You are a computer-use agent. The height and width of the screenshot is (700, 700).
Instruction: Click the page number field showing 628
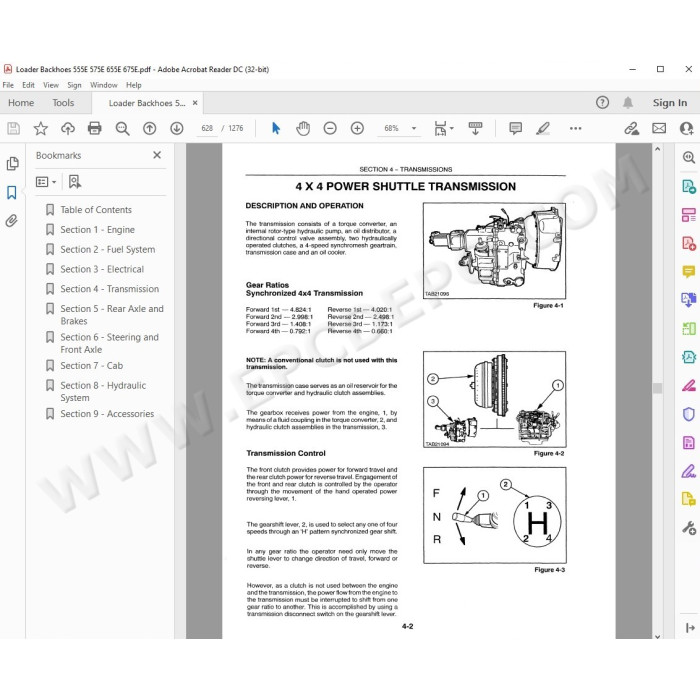coord(207,129)
